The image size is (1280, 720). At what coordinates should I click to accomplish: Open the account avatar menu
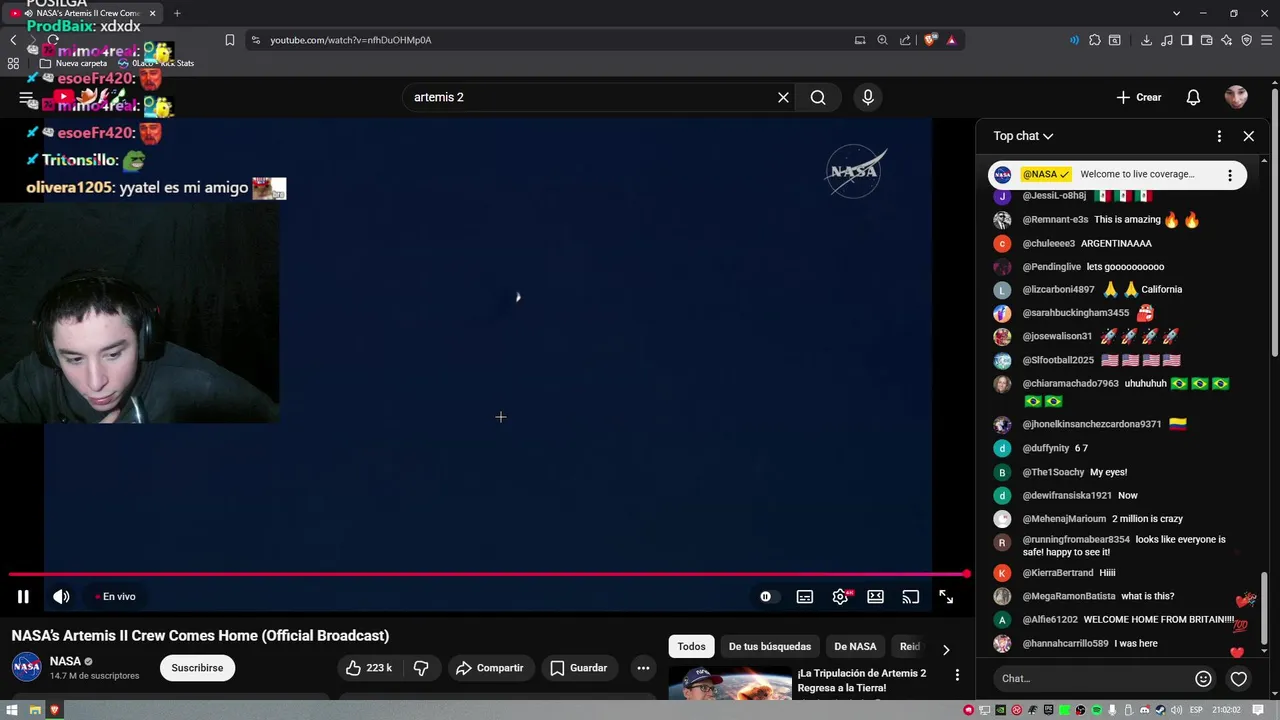[1236, 97]
